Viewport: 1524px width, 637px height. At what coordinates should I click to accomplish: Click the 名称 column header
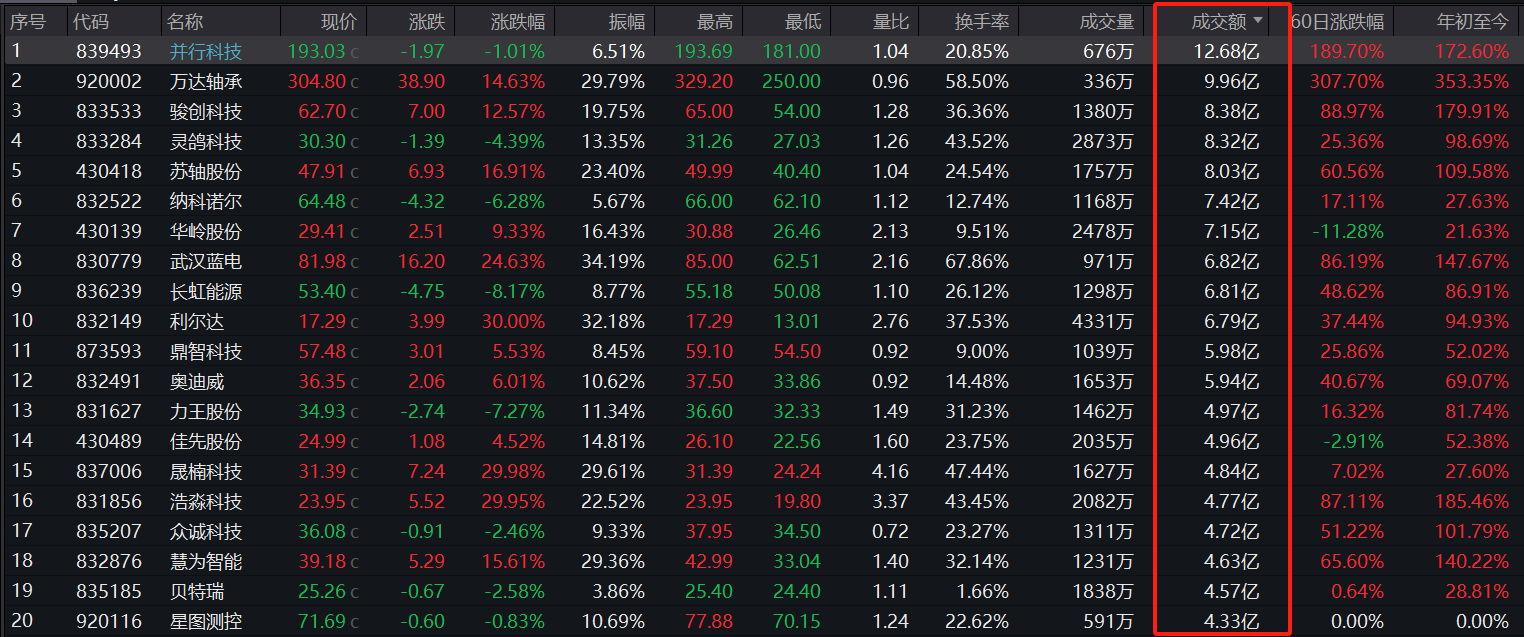pyautogui.click(x=185, y=21)
